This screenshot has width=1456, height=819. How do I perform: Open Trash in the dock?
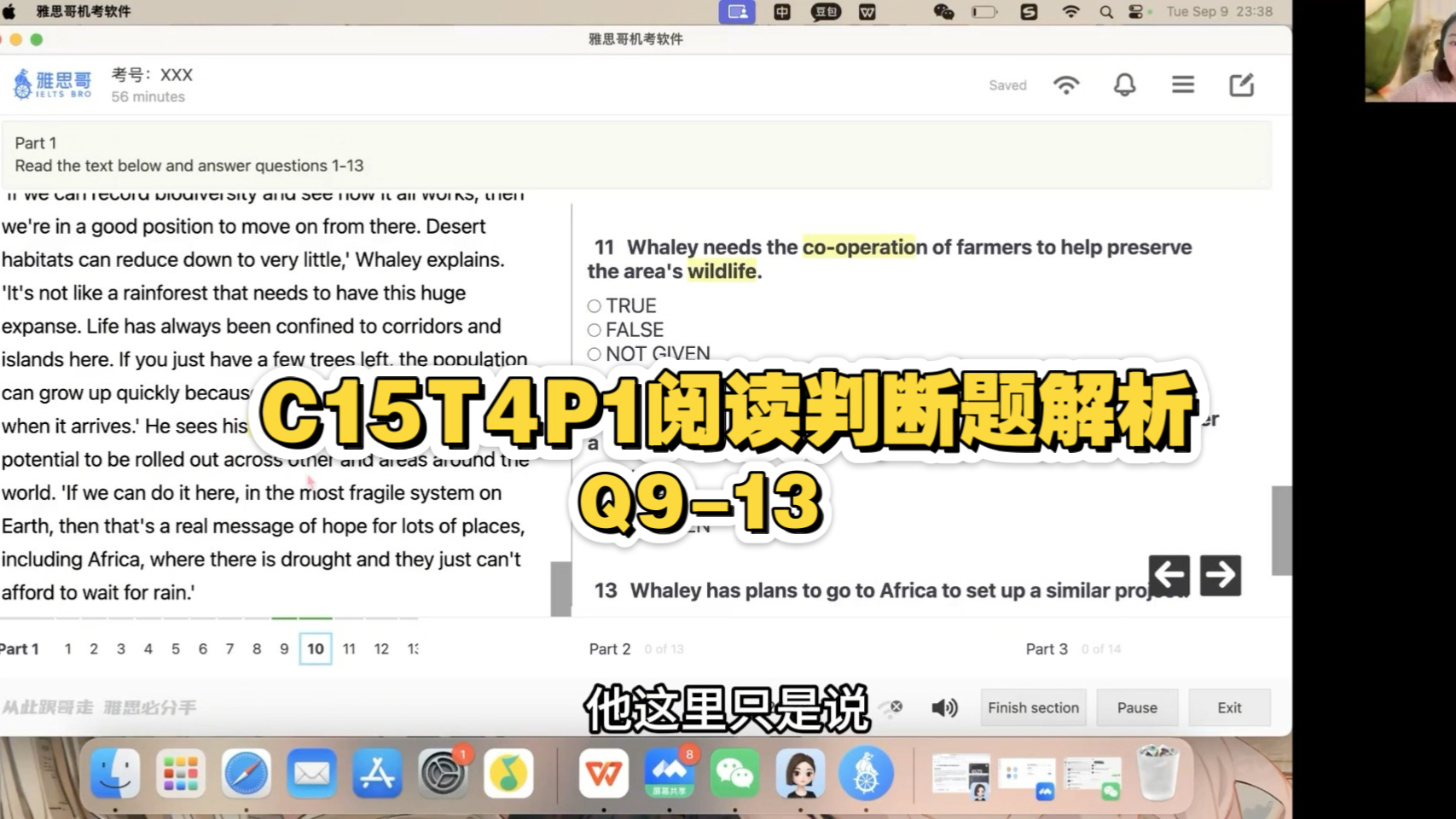1157,772
